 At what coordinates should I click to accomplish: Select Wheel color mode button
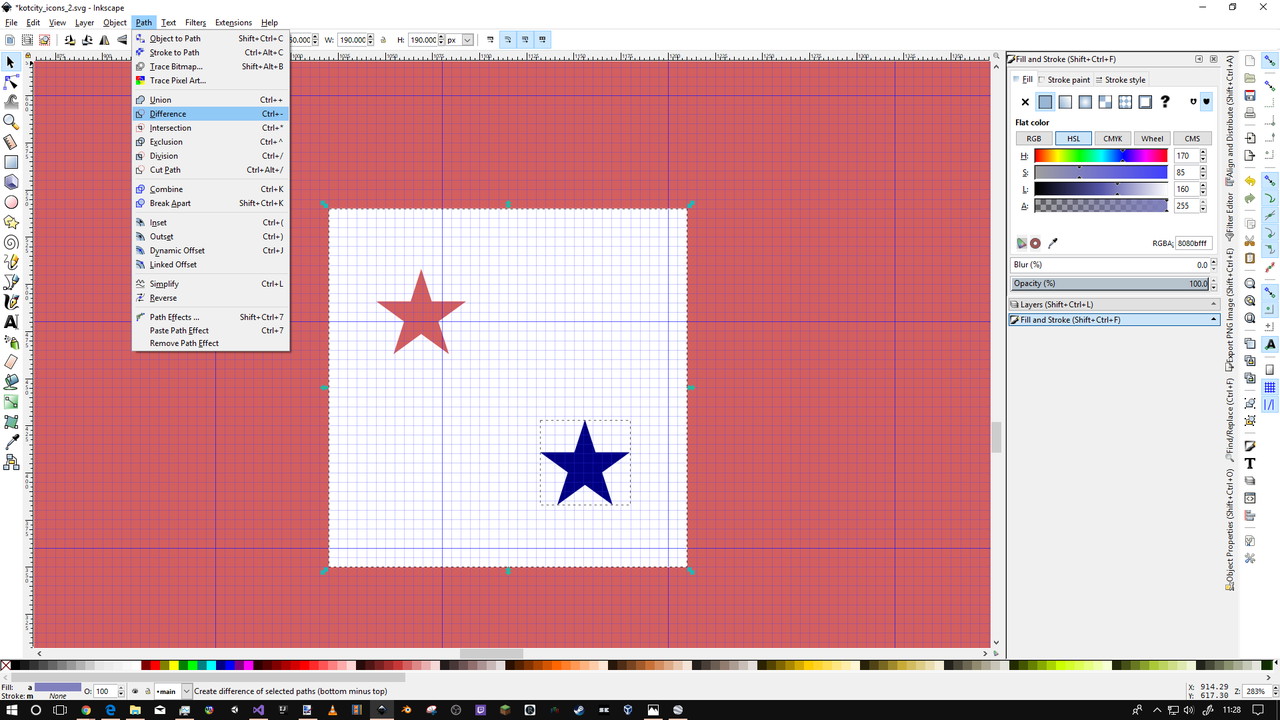click(1152, 139)
